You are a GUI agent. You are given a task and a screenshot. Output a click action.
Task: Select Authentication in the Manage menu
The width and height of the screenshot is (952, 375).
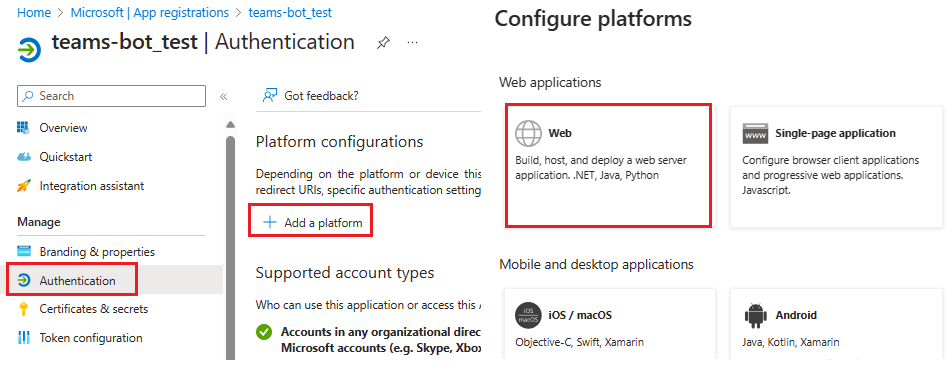[77, 280]
